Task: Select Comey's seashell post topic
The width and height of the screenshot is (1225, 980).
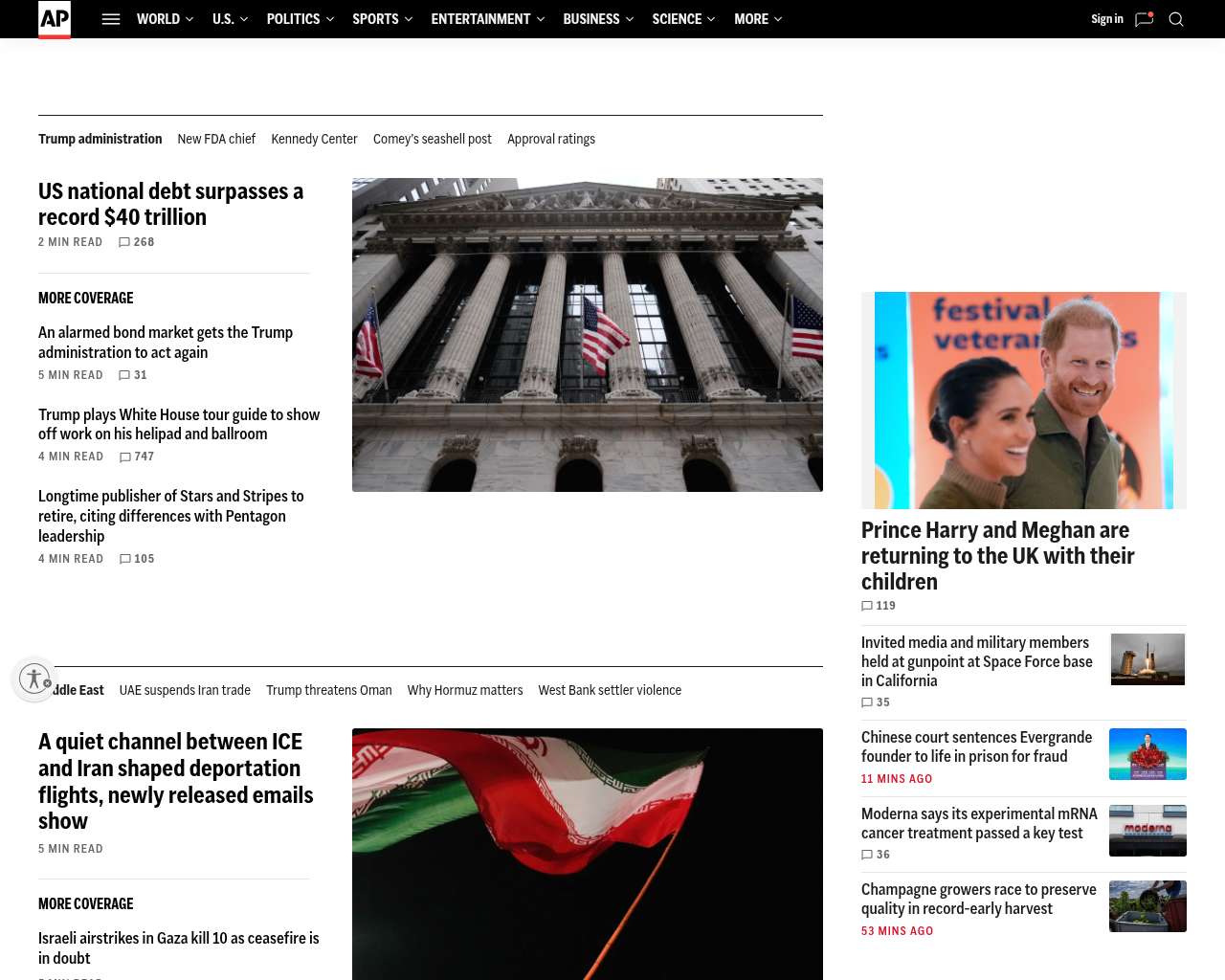Action: 433,139
